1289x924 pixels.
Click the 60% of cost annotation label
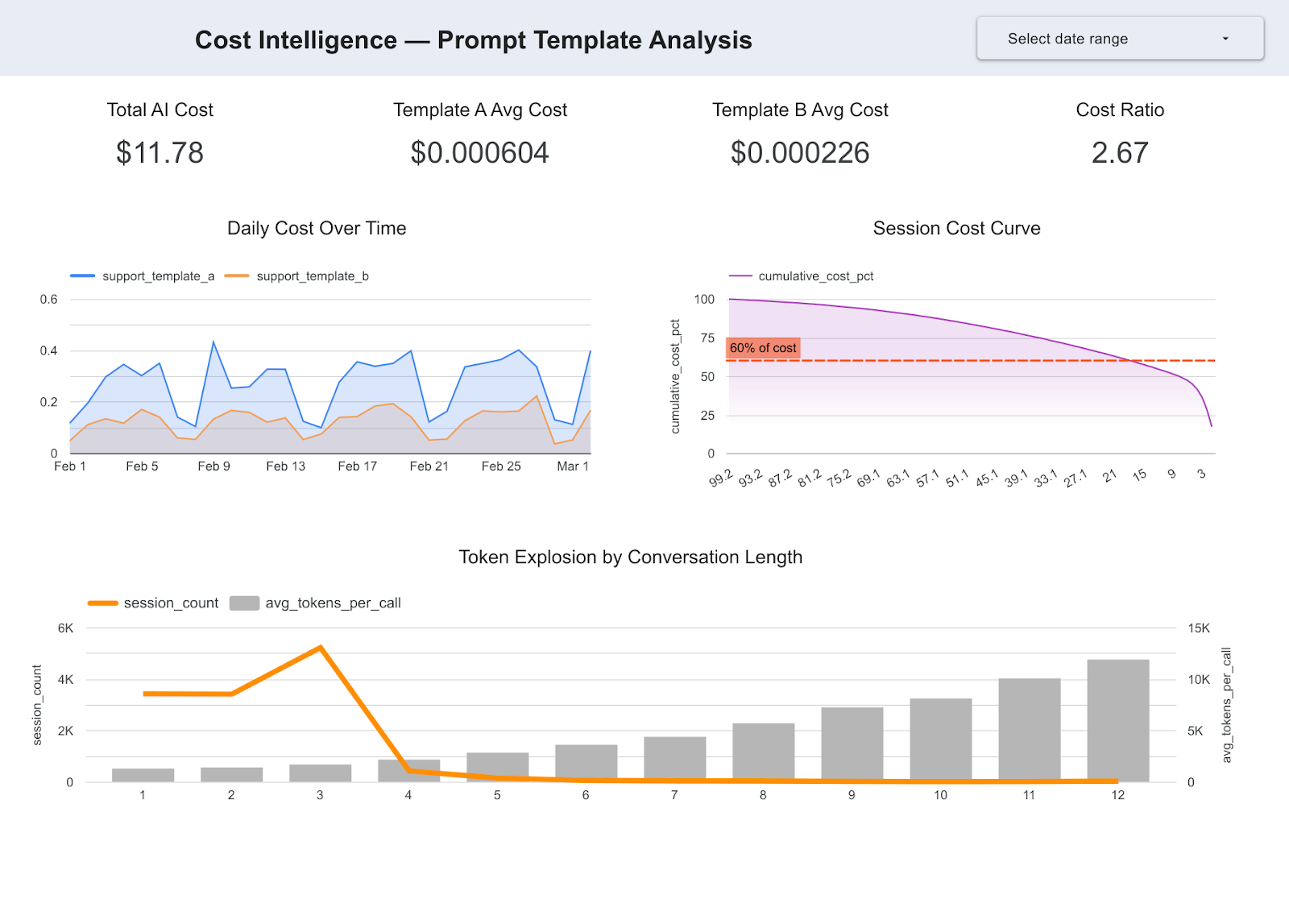(762, 348)
